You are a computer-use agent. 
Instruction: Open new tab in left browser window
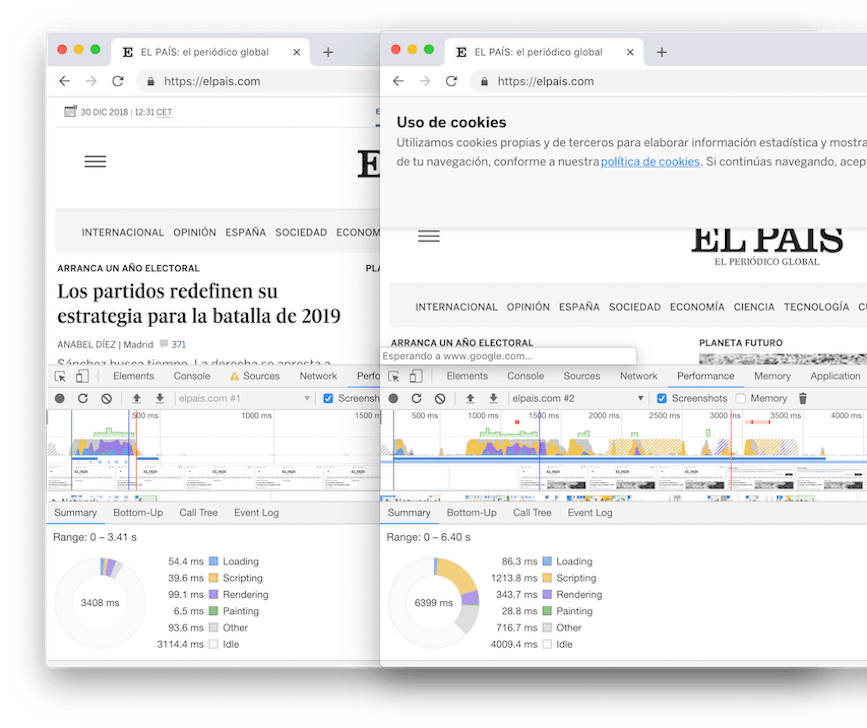point(328,52)
